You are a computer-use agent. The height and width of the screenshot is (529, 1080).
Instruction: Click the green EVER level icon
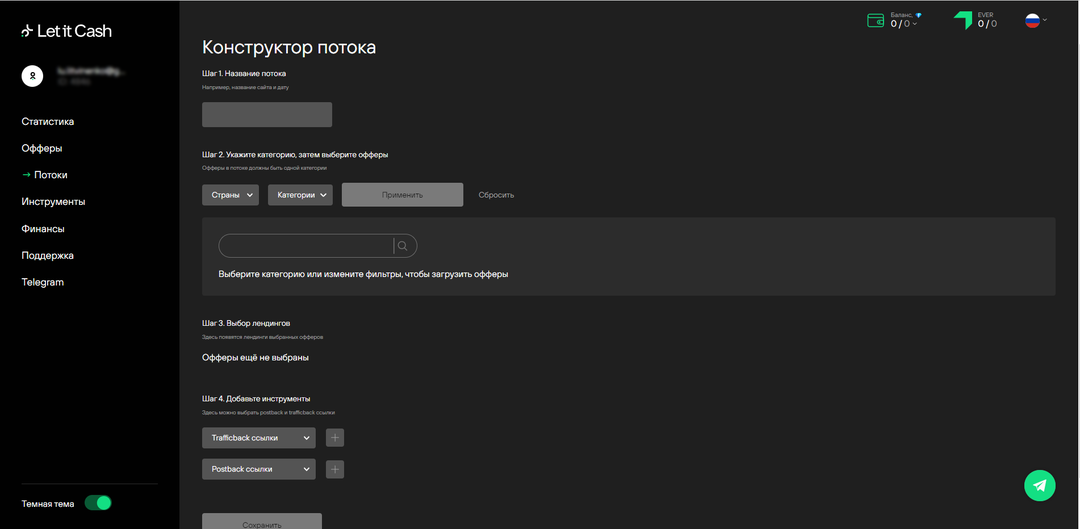963,20
